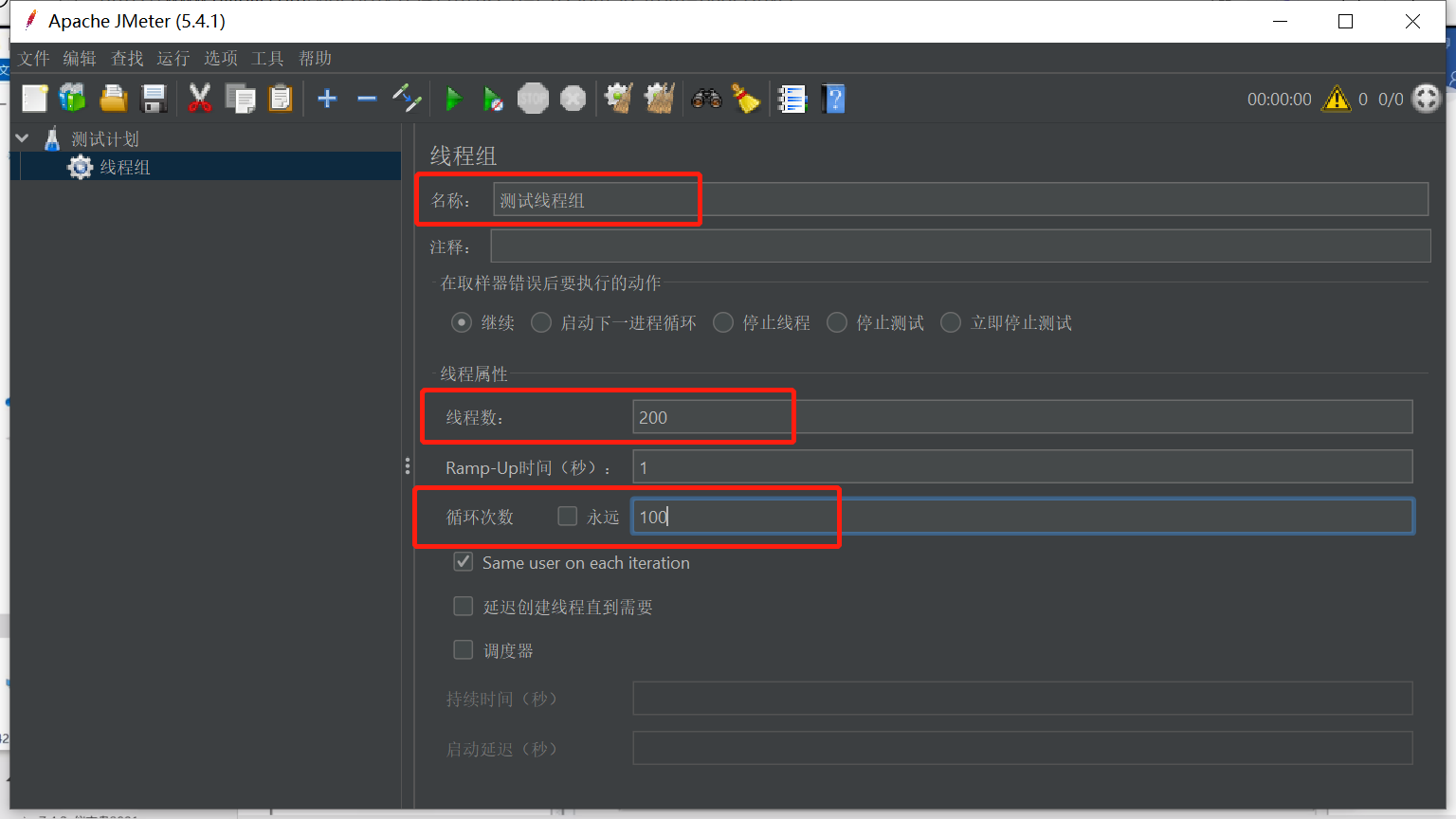Click the JMeter feather logo icon
1456x819 pixels.
pos(30,20)
